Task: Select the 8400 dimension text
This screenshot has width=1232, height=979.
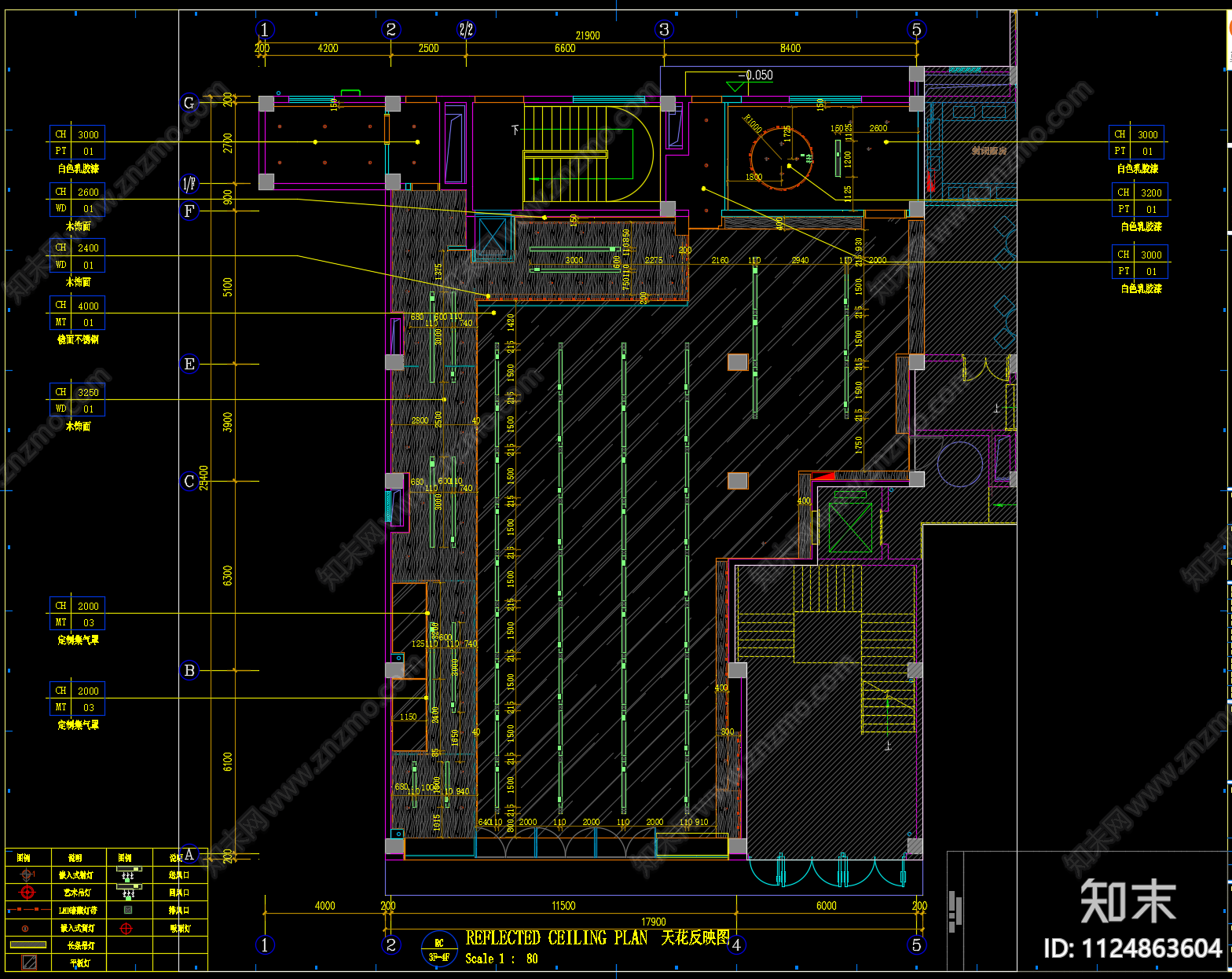Action: coord(790,49)
